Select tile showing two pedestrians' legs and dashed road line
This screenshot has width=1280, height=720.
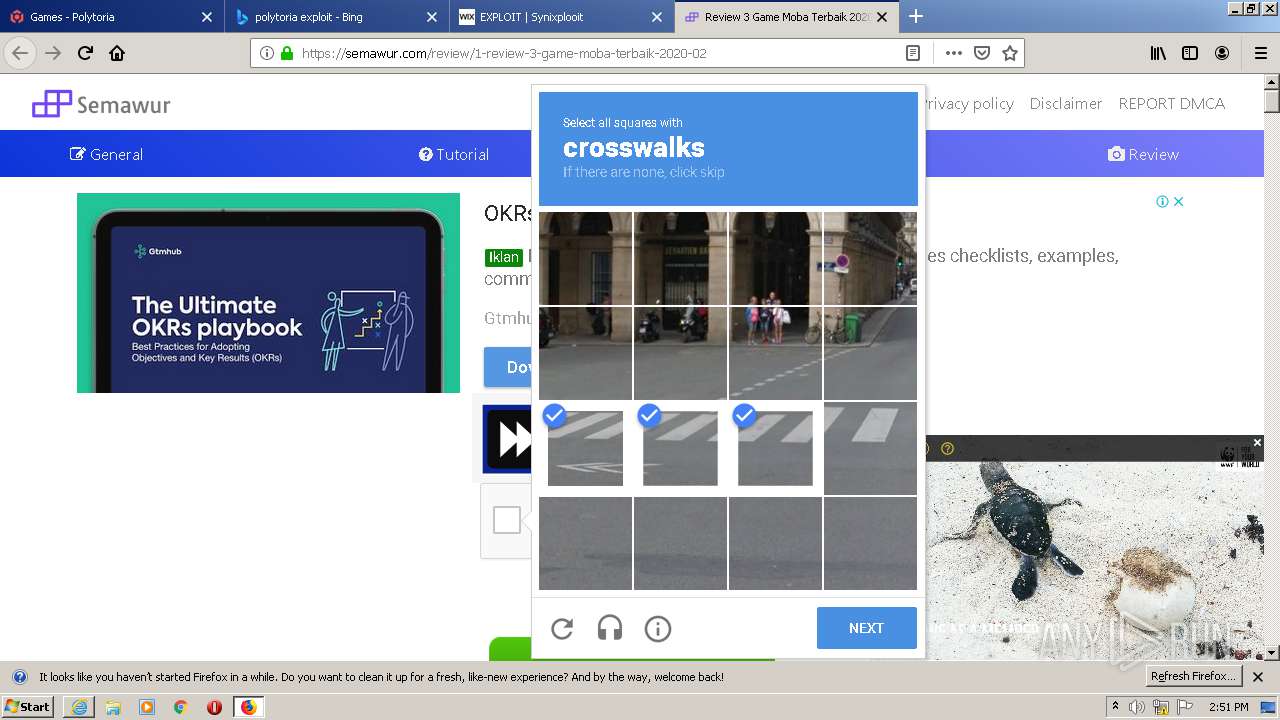775,353
